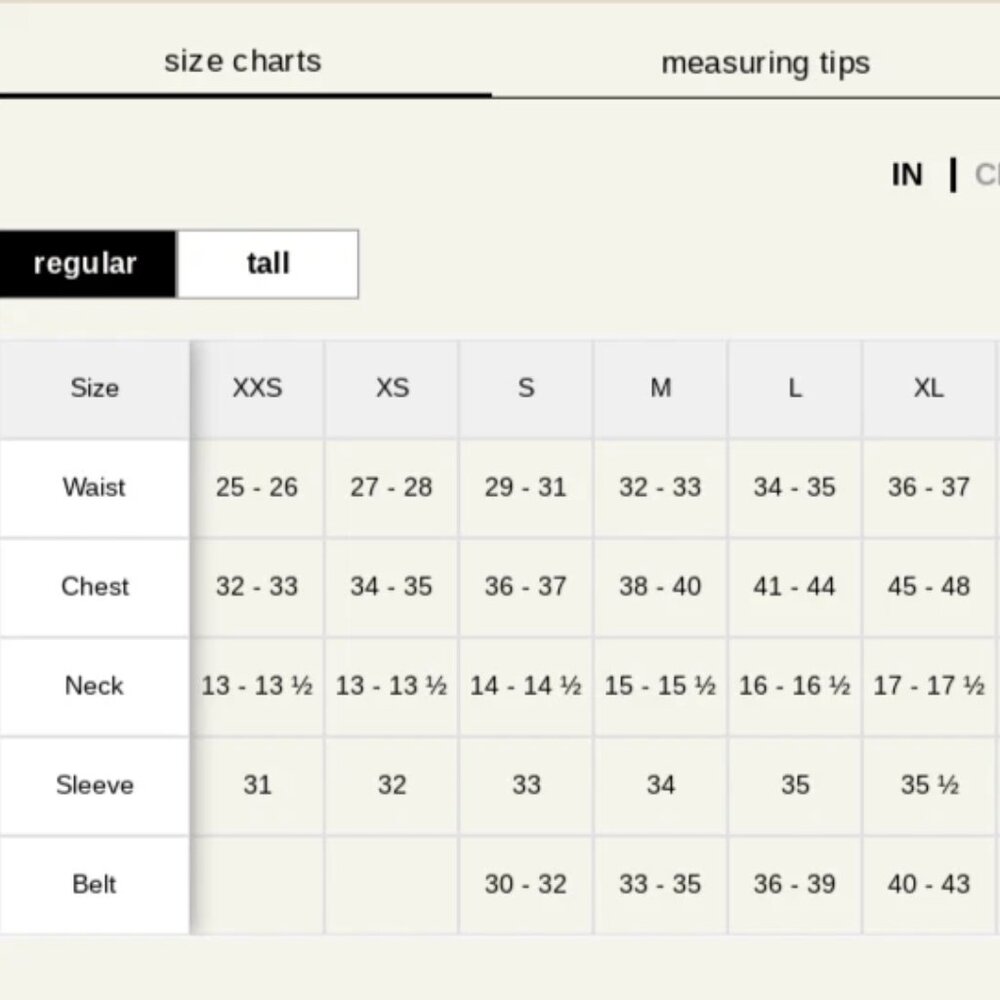Select the Sleeve row label

(x=94, y=785)
